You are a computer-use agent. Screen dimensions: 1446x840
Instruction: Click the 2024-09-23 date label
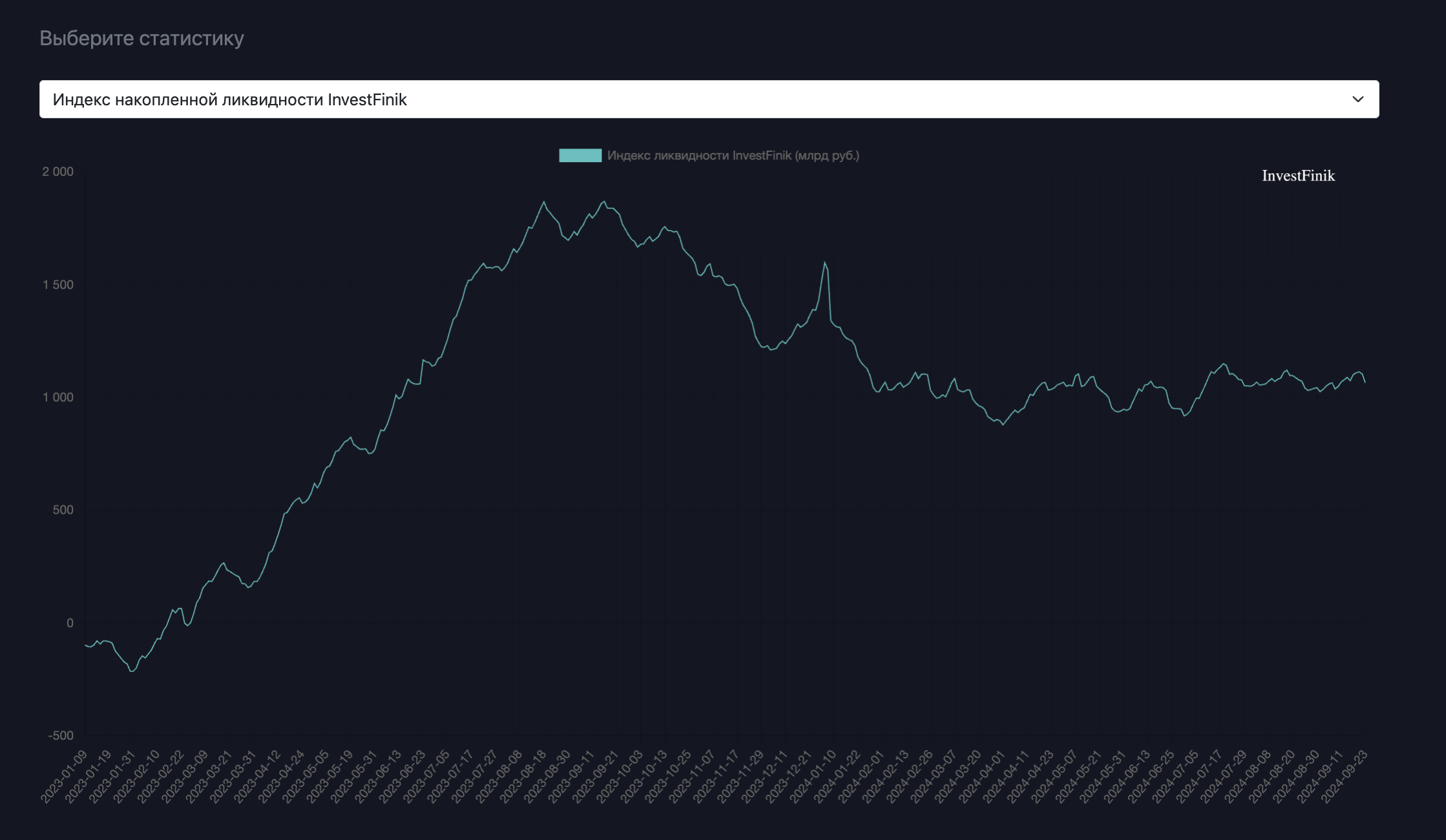[x=1343, y=777]
